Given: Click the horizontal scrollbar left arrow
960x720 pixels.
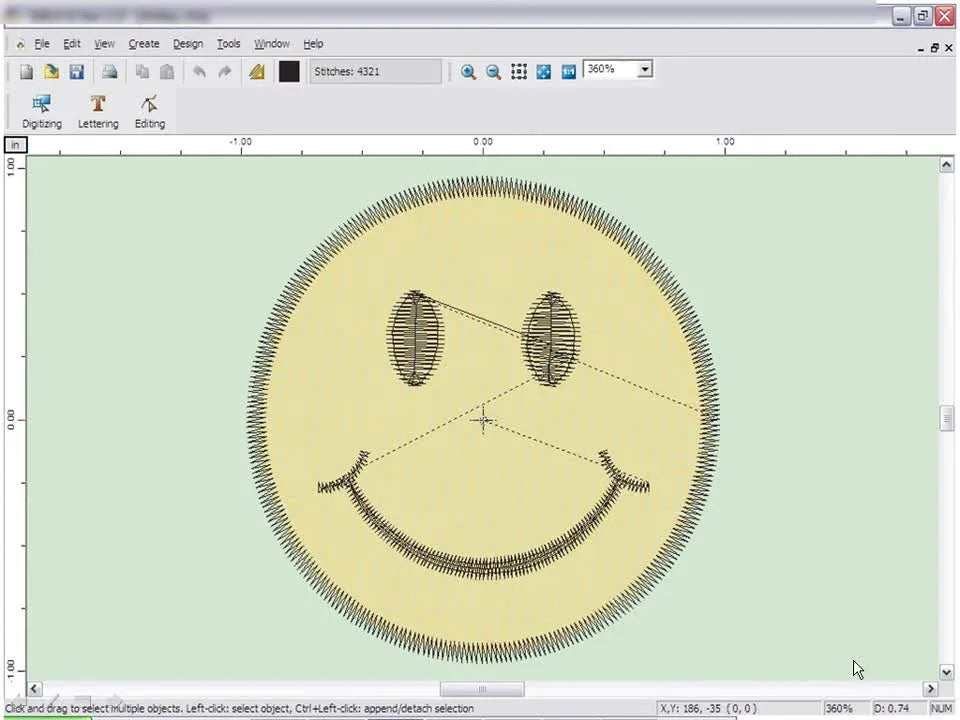Looking at the screenshot, I should pyautogui.click(x=34, y=689).
